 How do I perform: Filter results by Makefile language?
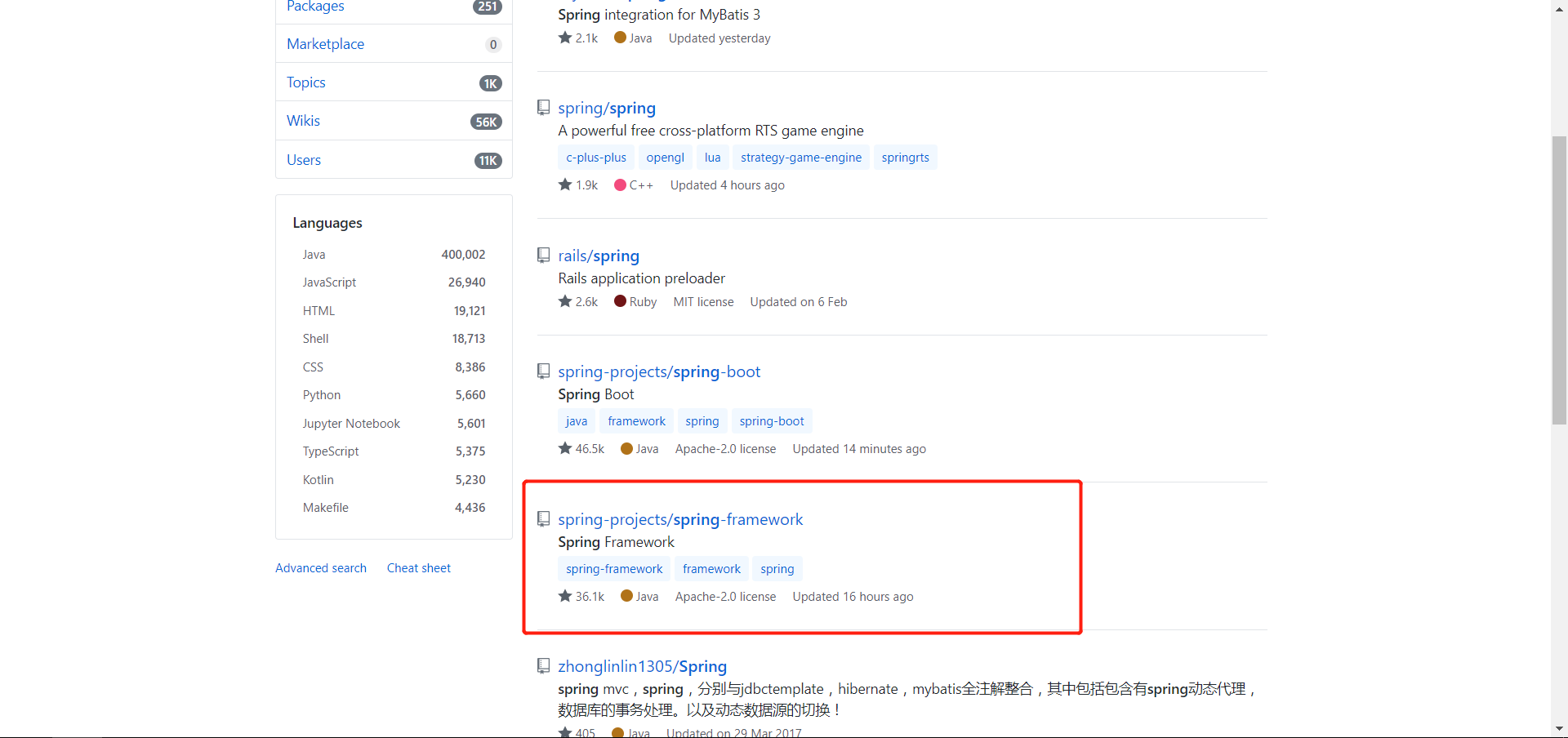click(394, 508)
